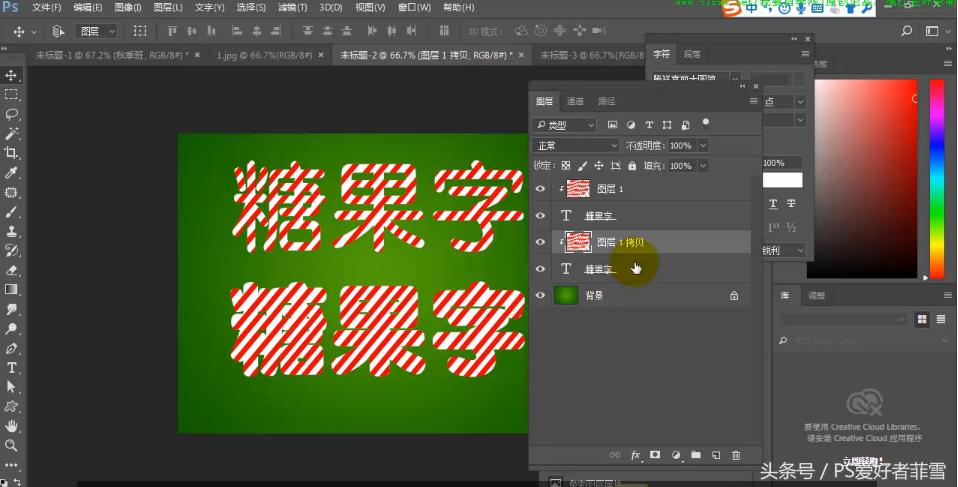Switch to 未标题-1 document tab
This screenshot has width=958, height=487.
click(111, 55)
